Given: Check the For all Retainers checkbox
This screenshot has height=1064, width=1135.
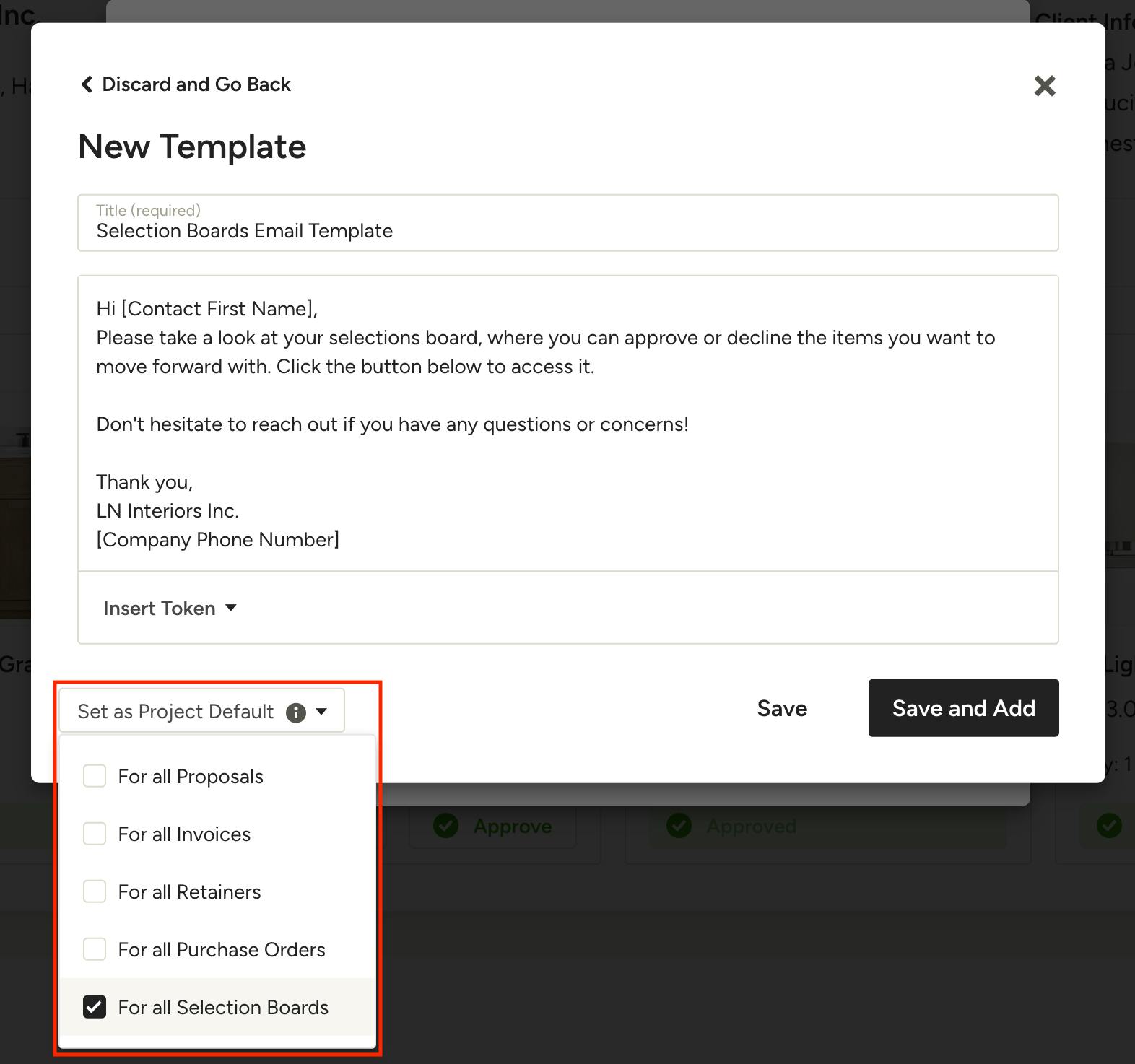Looking at the screenshot, I should [x=95, y=891].
